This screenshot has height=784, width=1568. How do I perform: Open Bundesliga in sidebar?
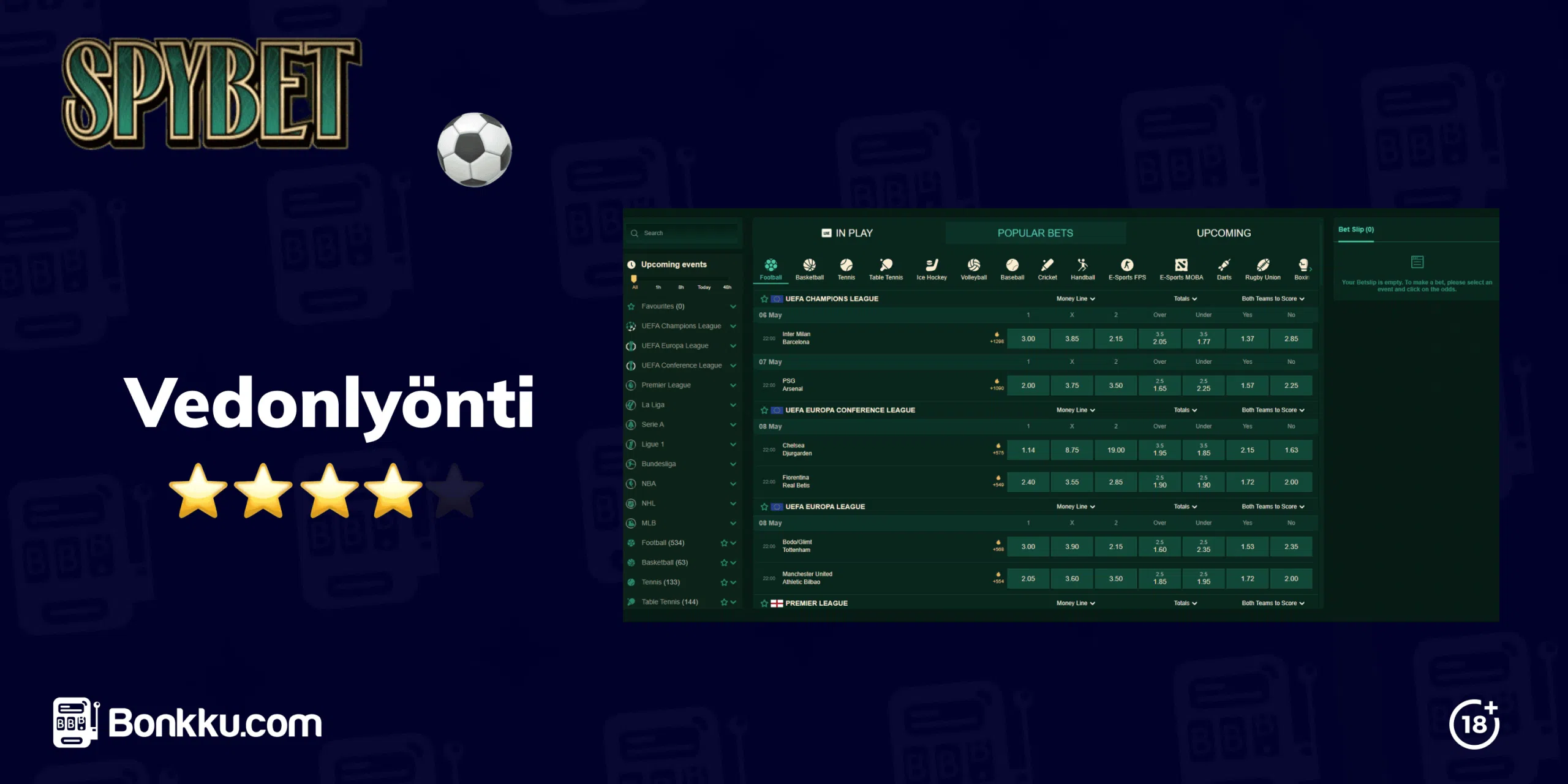click(681, 464)
